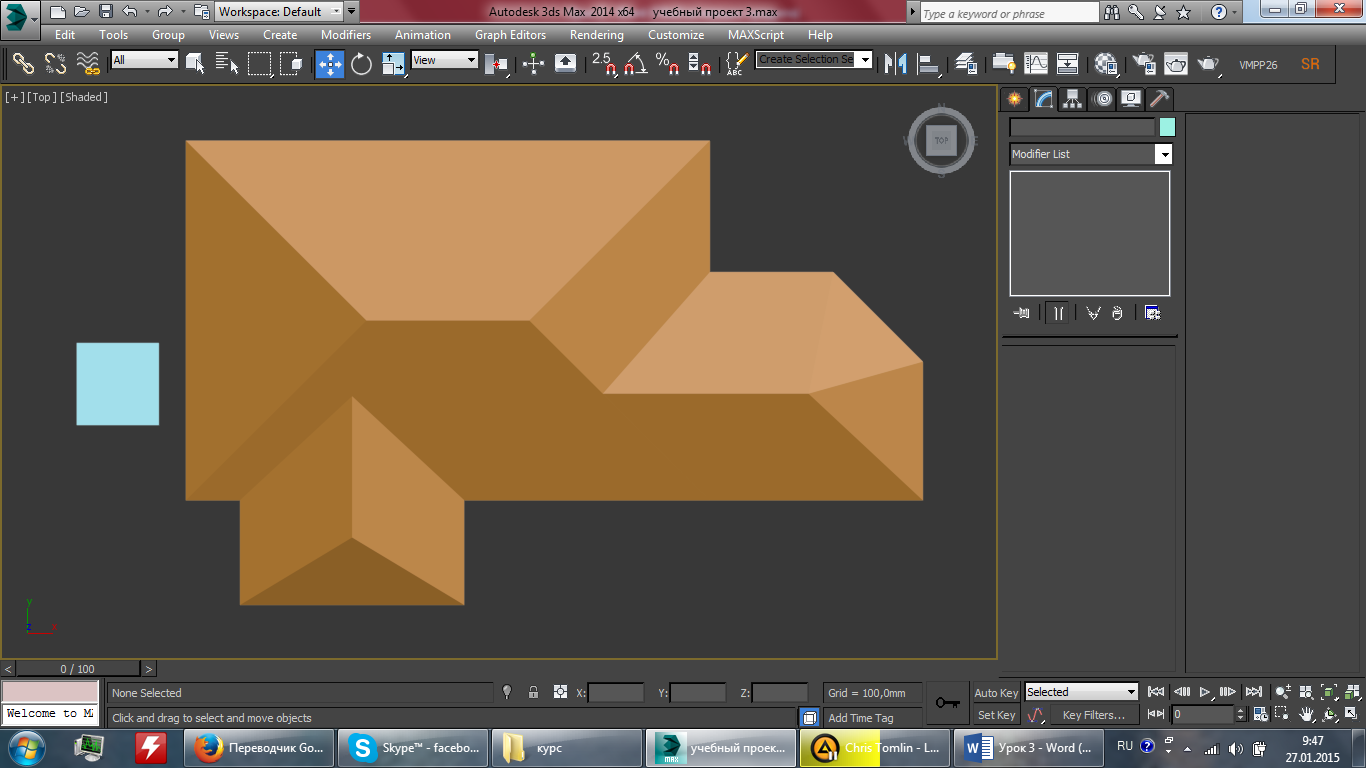
Task: Click the Play Animation button
Action: pyautogui.click(x=1205, y=692)
